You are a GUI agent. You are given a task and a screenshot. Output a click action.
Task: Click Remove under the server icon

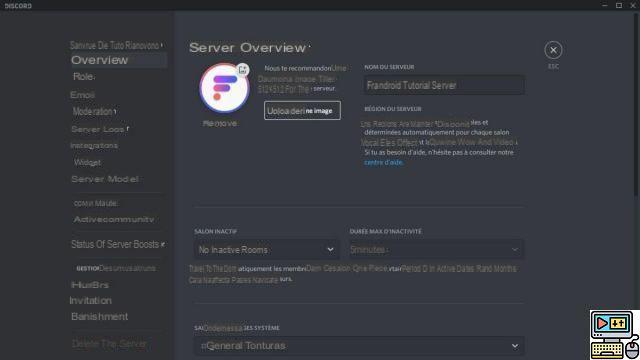(x=220, y=123)
